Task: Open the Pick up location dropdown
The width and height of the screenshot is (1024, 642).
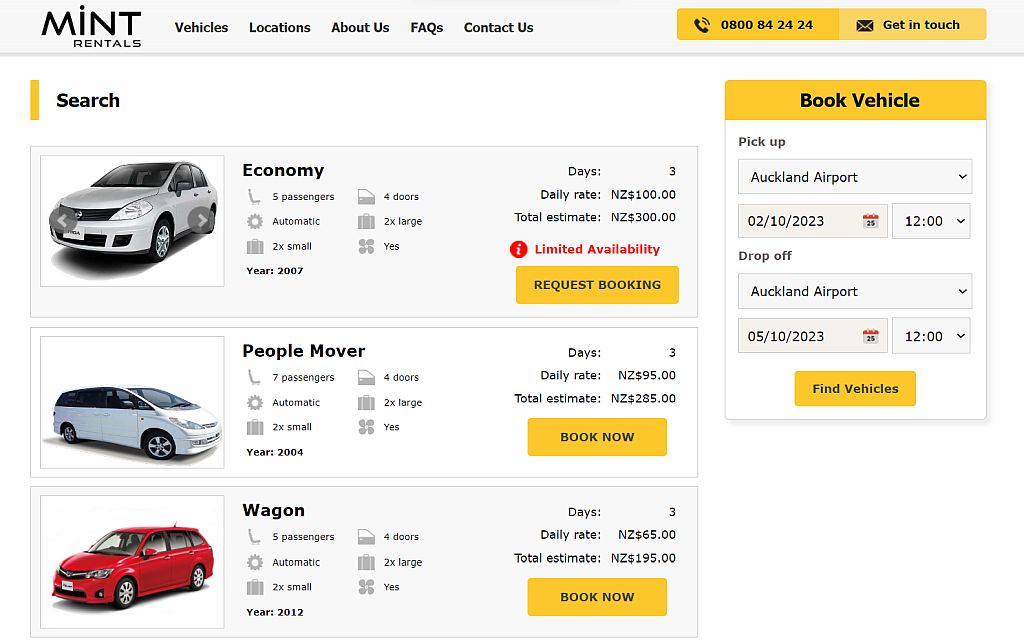Action: point(854,177)
